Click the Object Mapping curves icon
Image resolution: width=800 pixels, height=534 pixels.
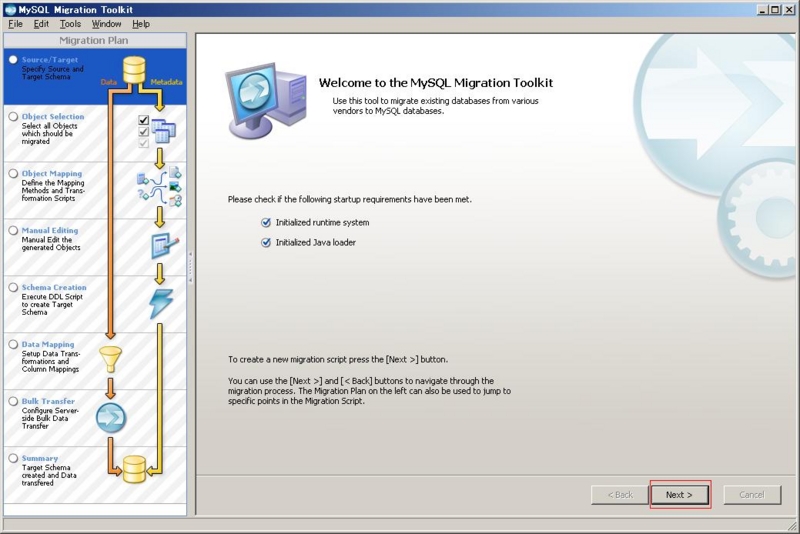(159, 186)
